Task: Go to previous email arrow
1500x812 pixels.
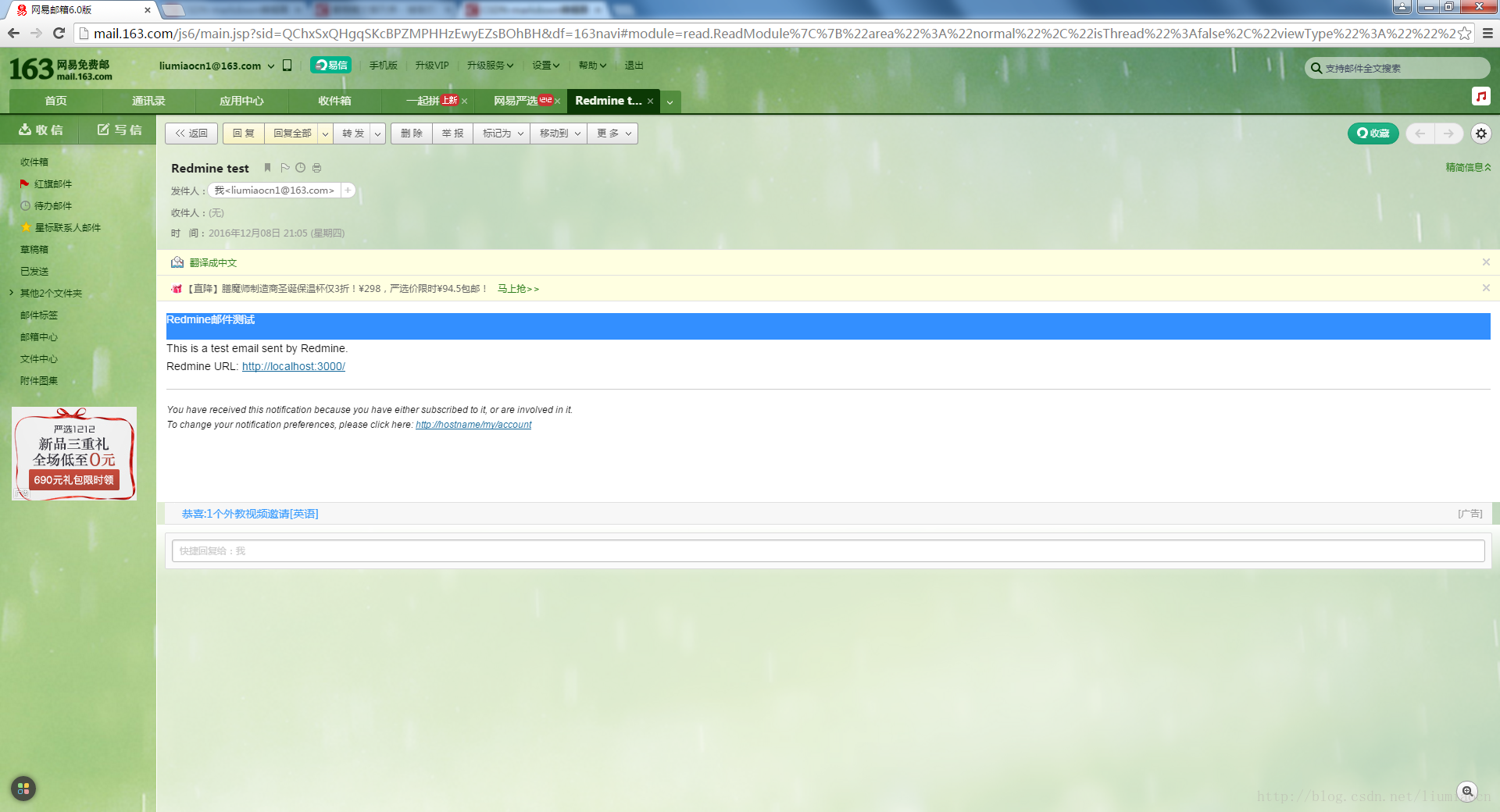Action: [1420, 134]
